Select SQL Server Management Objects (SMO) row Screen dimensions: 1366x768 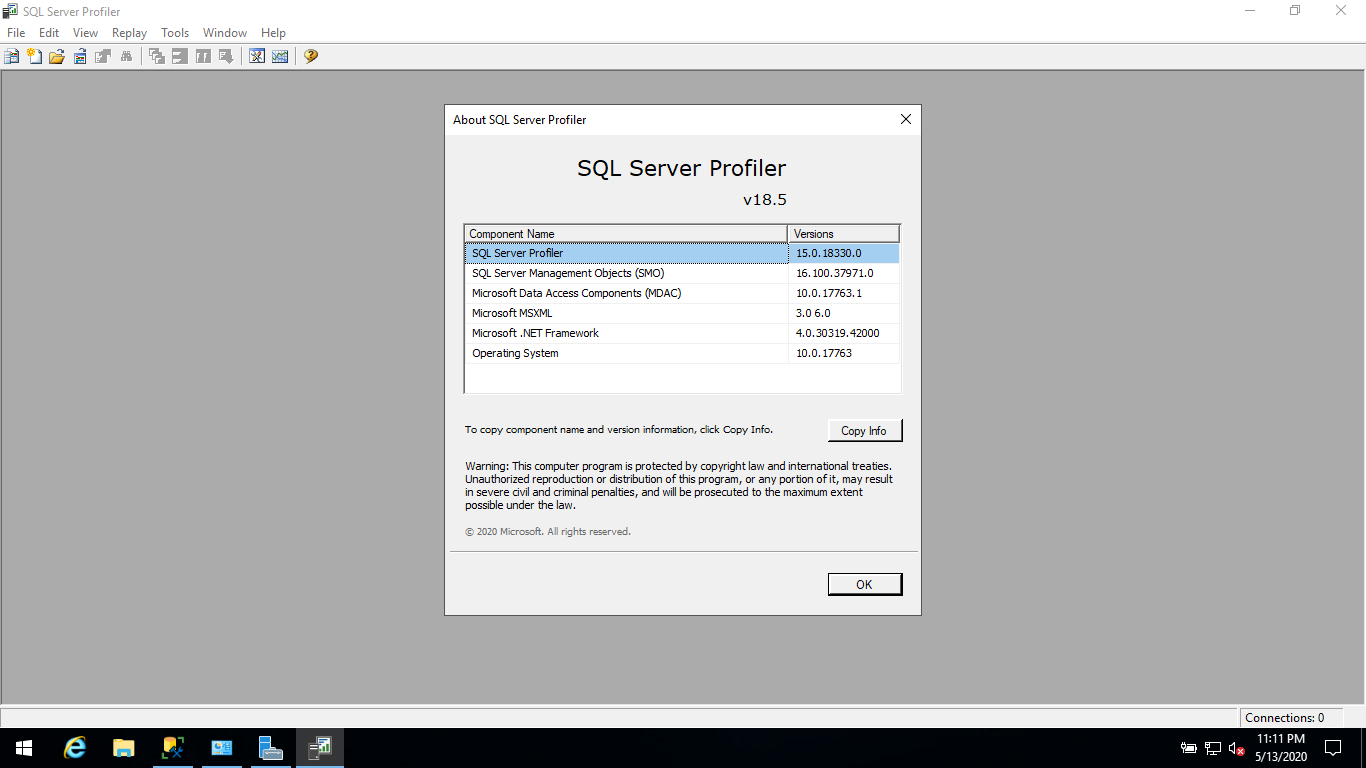(682, 273)
